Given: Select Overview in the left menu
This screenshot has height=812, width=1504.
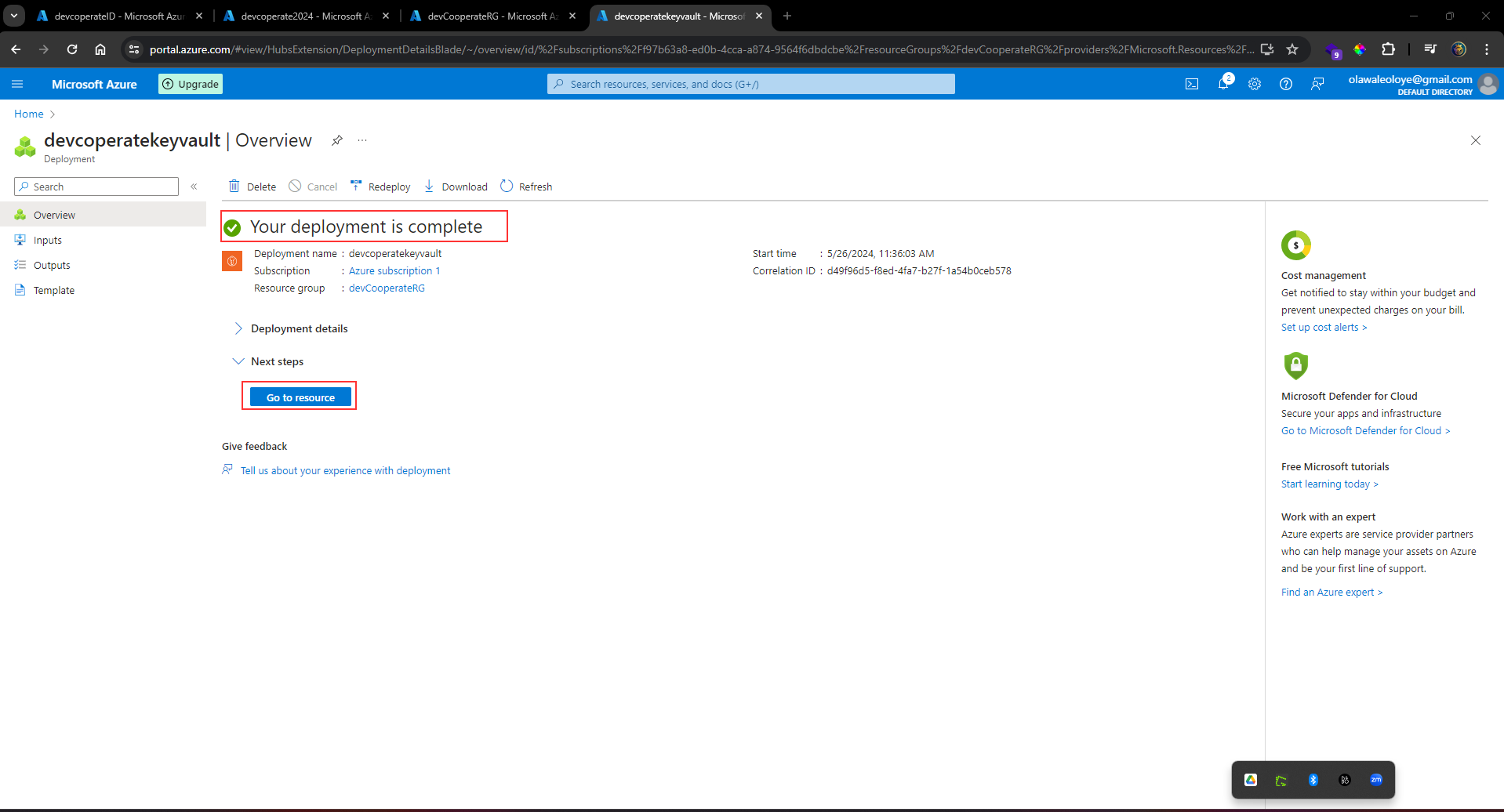Looking at the screenshot, I should pos(103,215).
